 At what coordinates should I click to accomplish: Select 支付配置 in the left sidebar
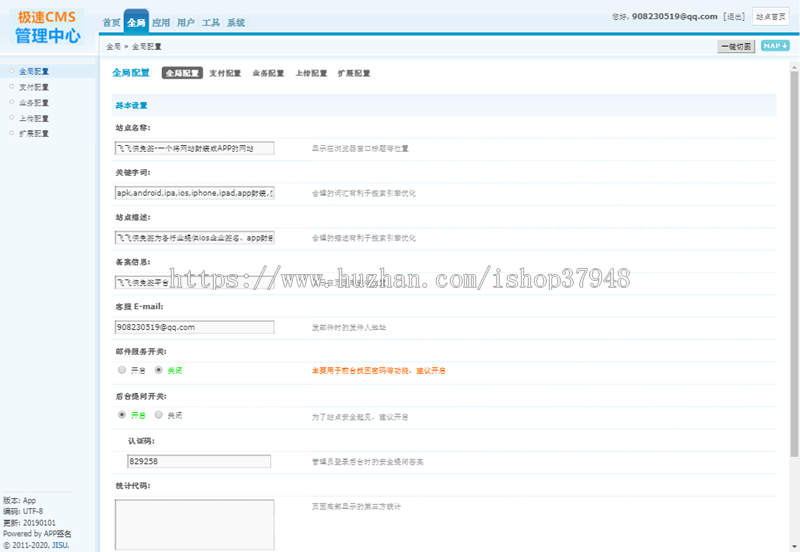point(34,87)
